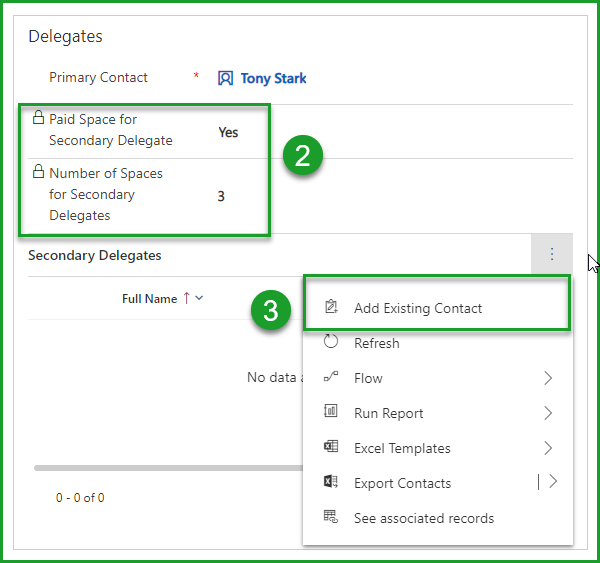Open the Full Name column dropdown chevron

tap(199, 298)
